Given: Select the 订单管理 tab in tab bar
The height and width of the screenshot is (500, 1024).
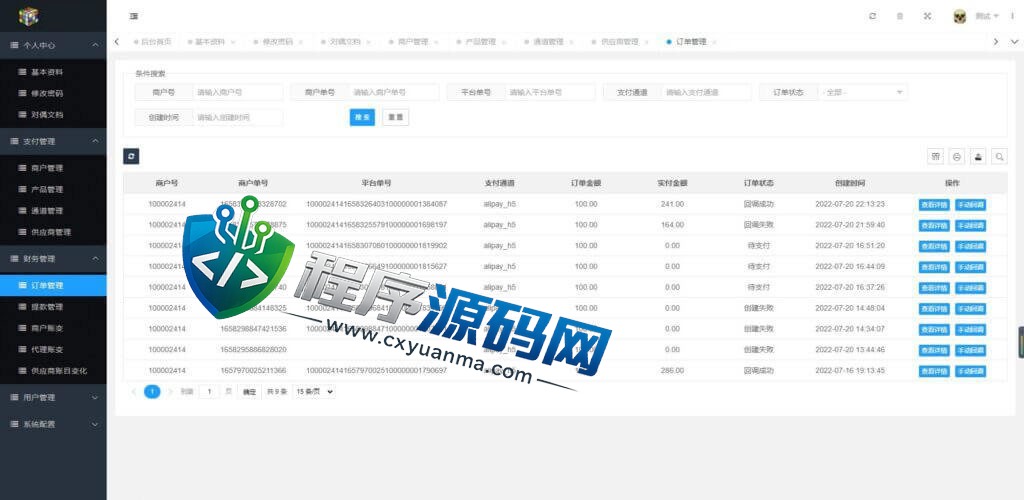Looking at the screenshot, I should (x=690, y=42).
